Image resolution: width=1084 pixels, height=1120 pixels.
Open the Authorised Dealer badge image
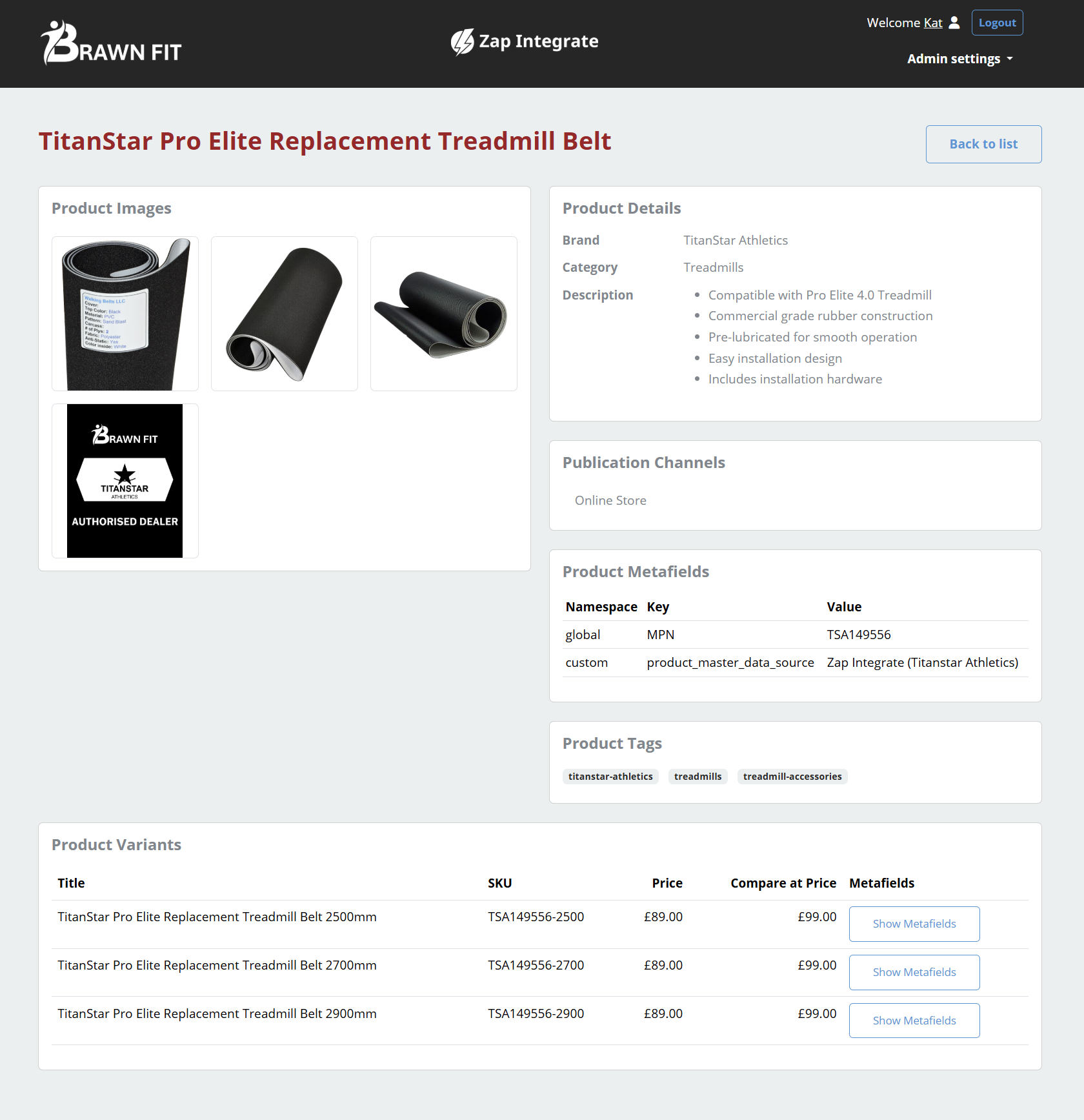(x=125, y=481)
